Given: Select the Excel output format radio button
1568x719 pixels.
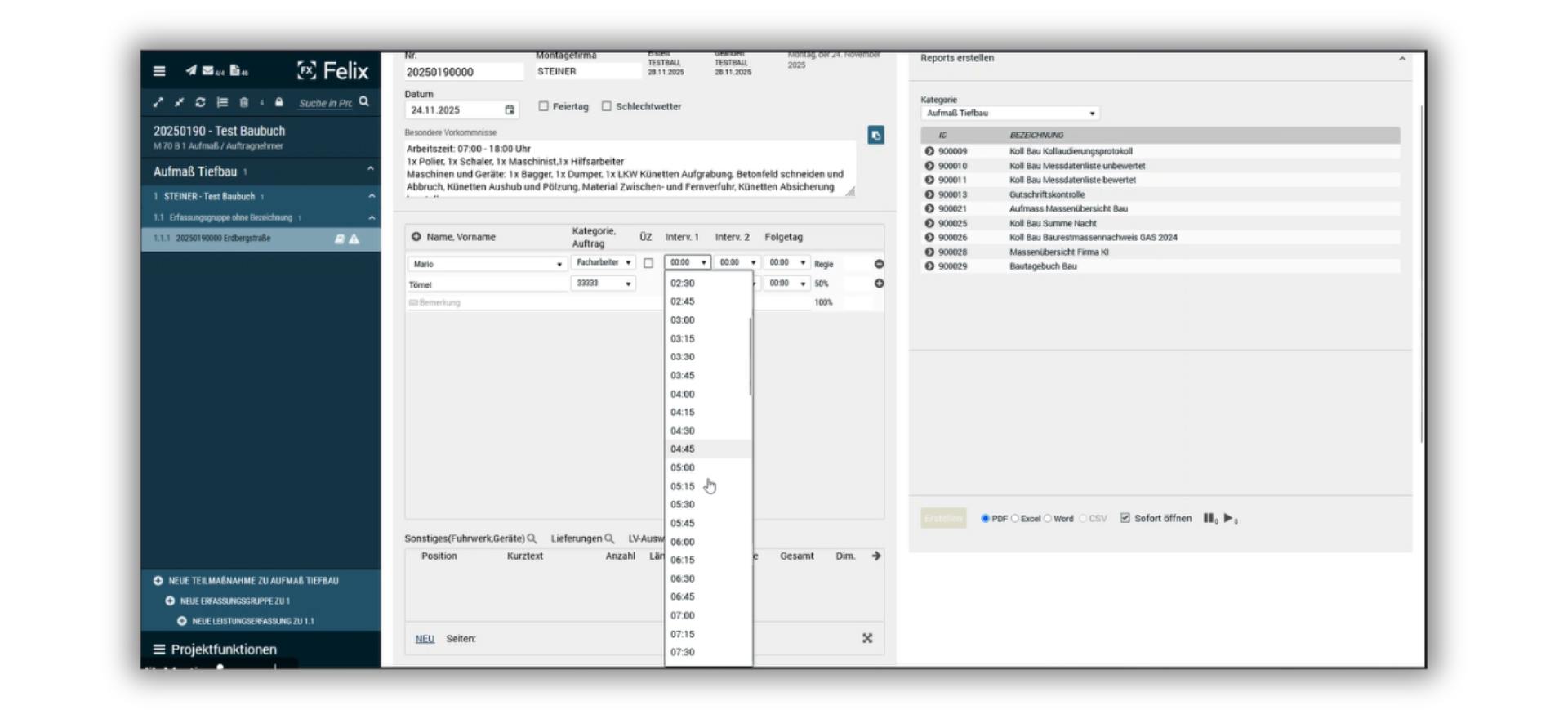Looking at the screenshot, I should [x=1015, y=519].
